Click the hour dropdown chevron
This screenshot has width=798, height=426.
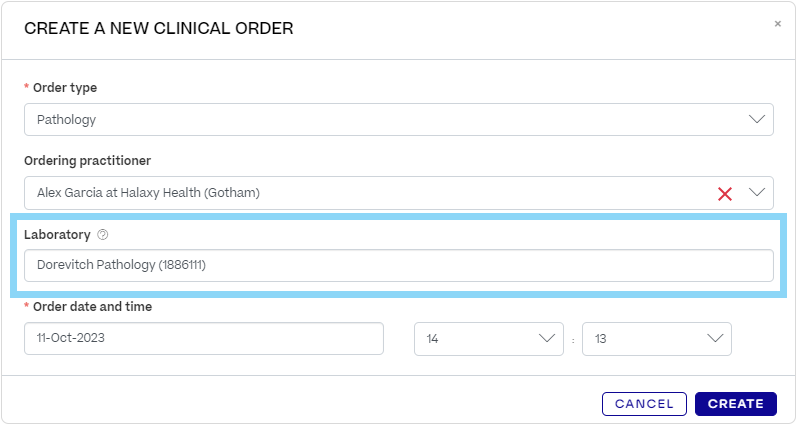[547, 338]
